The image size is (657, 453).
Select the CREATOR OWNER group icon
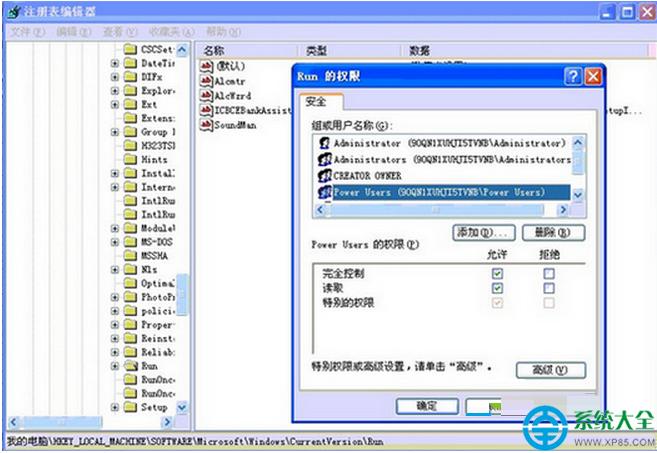click(x=325, y=176)
